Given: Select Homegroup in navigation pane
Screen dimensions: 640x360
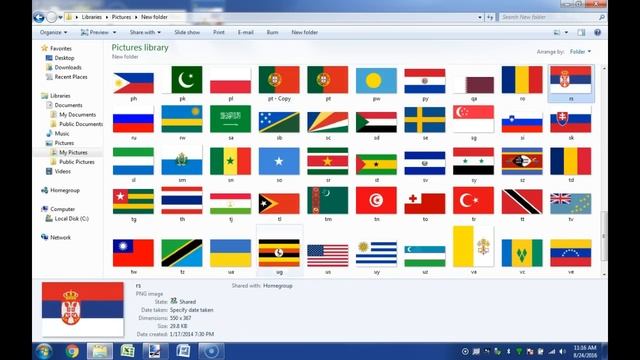Looking at the screenshot, I should 64,190.
